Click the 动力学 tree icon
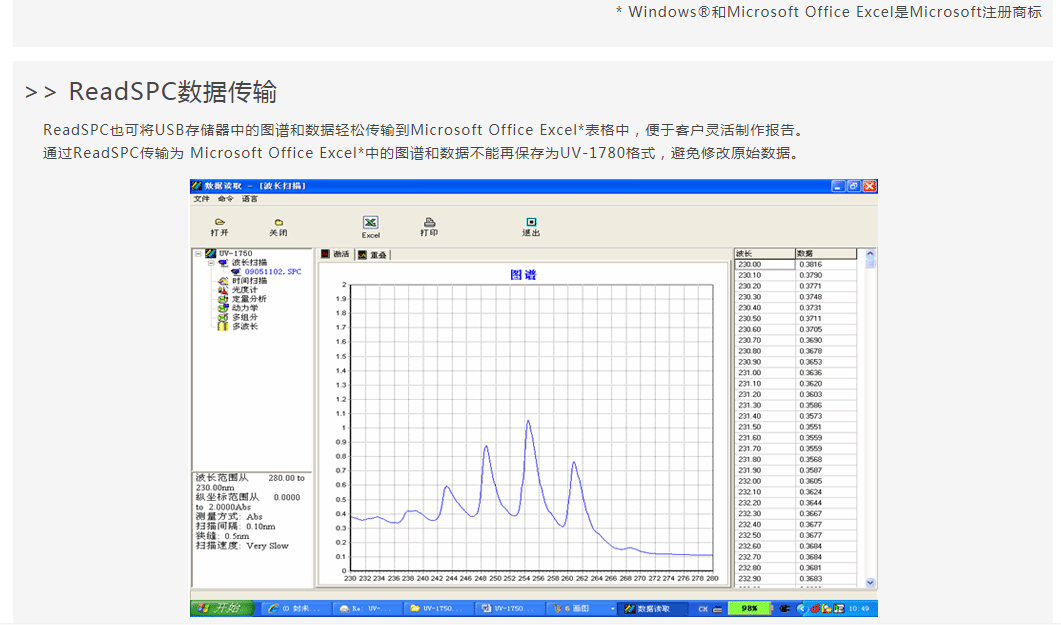The image size is (1061, 625). tap(223, 308)
